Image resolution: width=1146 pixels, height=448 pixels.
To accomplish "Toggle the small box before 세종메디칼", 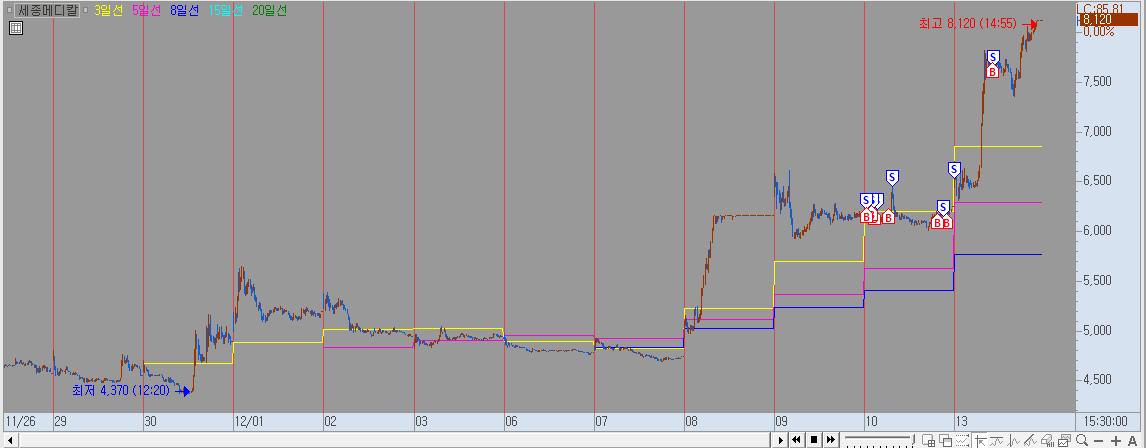I will [x=9, y=11].
